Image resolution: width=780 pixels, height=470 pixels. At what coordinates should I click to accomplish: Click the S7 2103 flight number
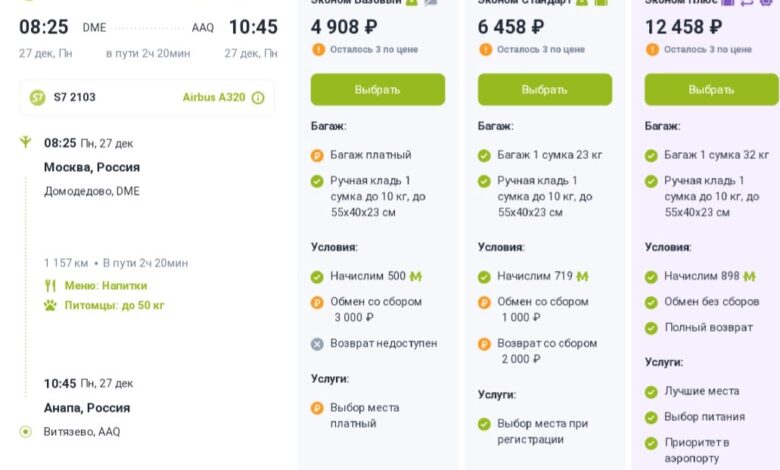77,97
